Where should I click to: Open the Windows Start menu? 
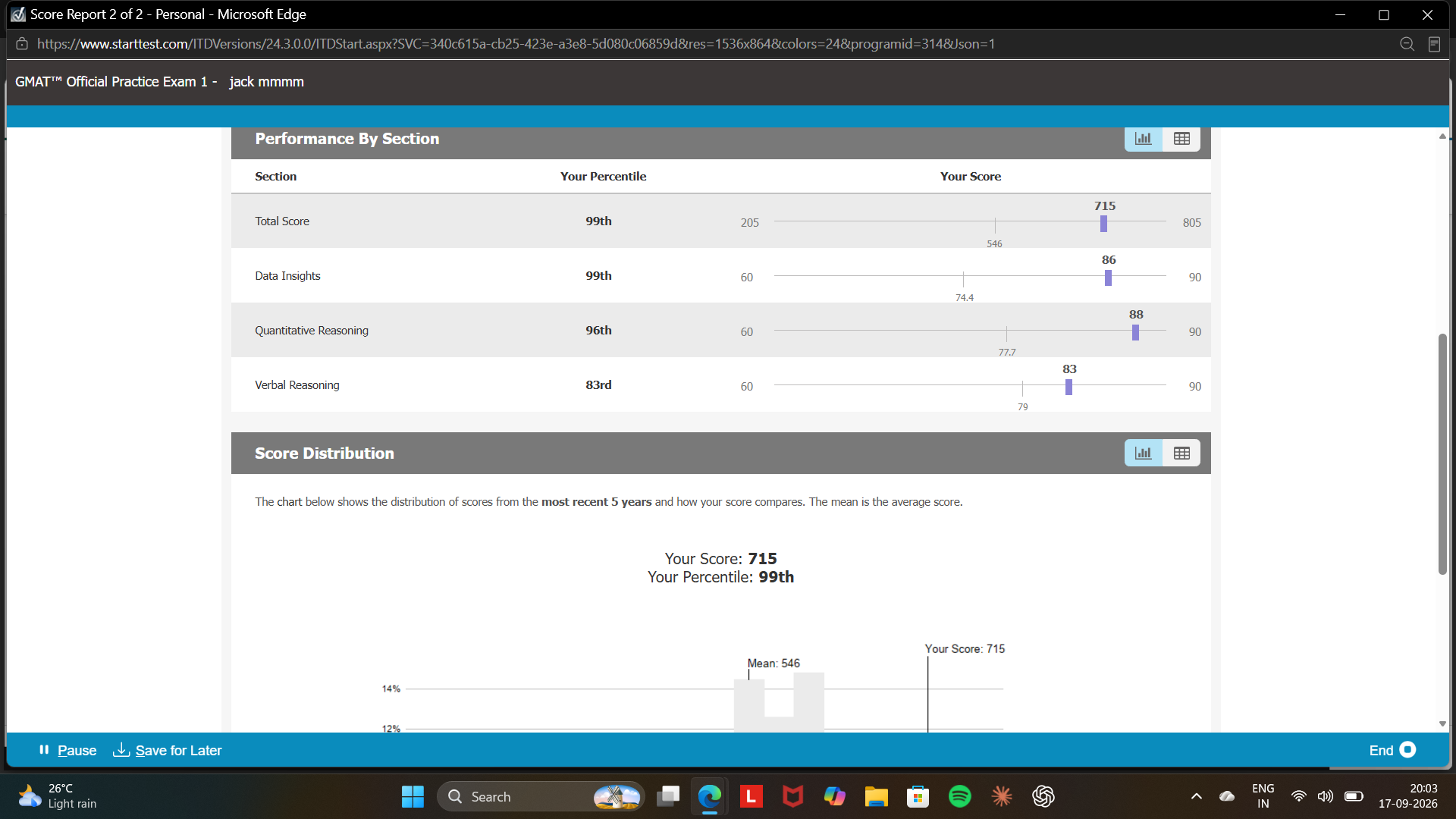(x=413, y=796)
